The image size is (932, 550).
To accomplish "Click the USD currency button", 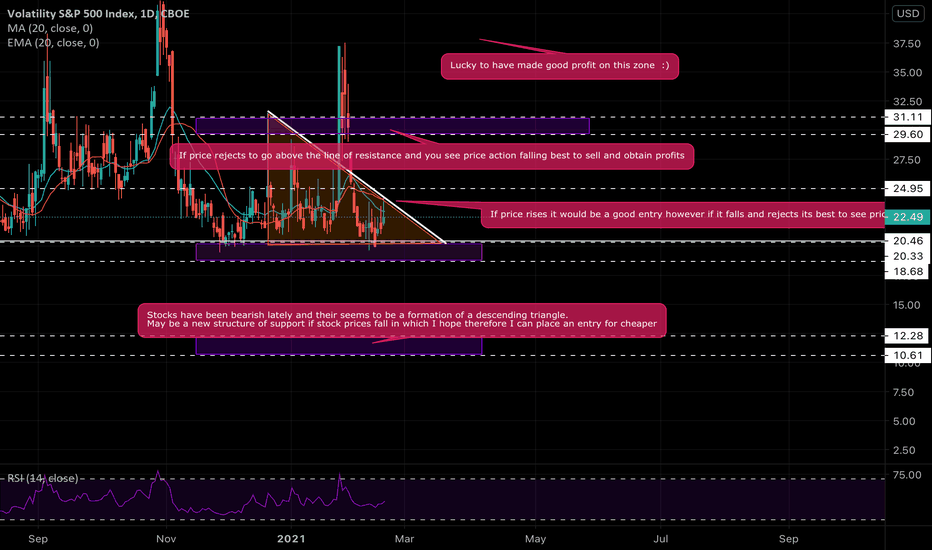I will [x=908, y=14].
